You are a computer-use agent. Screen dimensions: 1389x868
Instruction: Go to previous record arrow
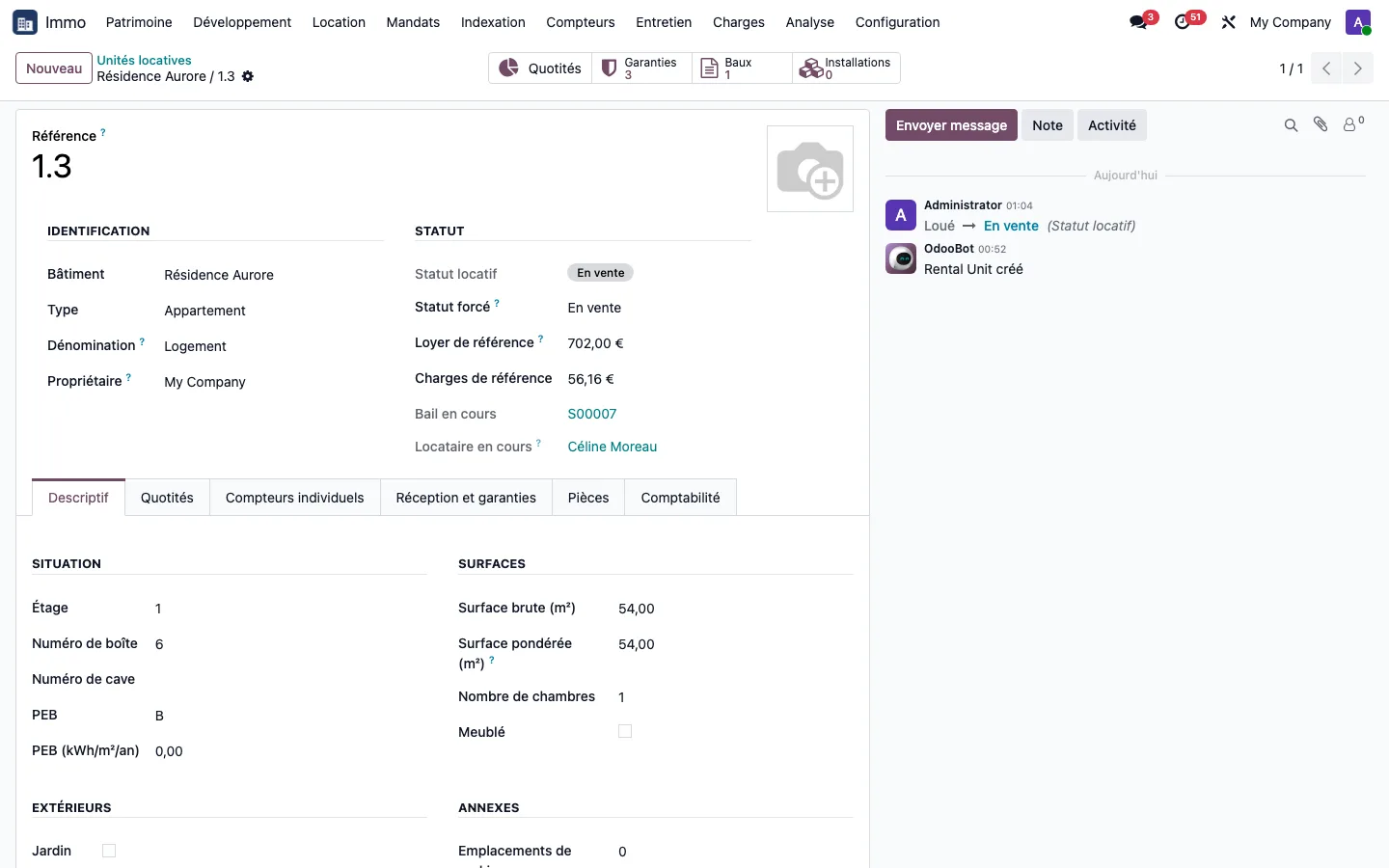[x=1326, y=68]
